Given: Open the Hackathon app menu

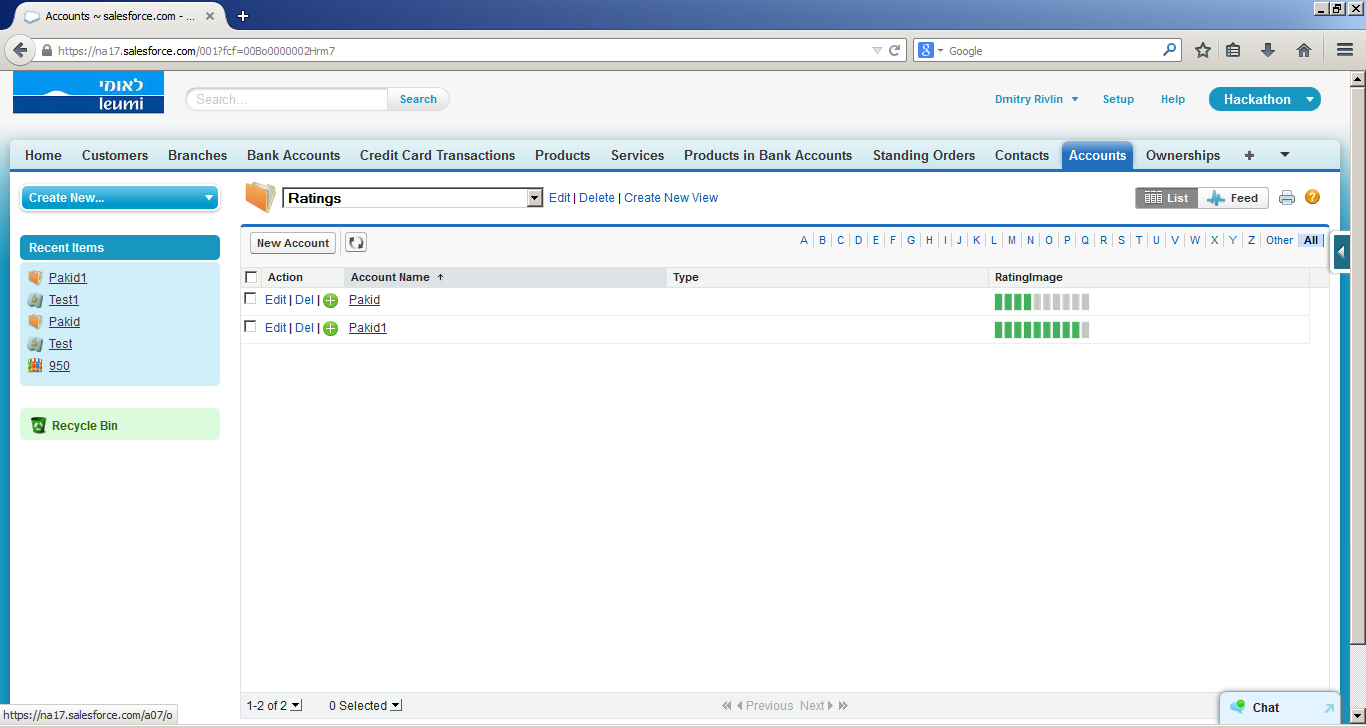Looking at the screenshot, I should [1265, 99].
